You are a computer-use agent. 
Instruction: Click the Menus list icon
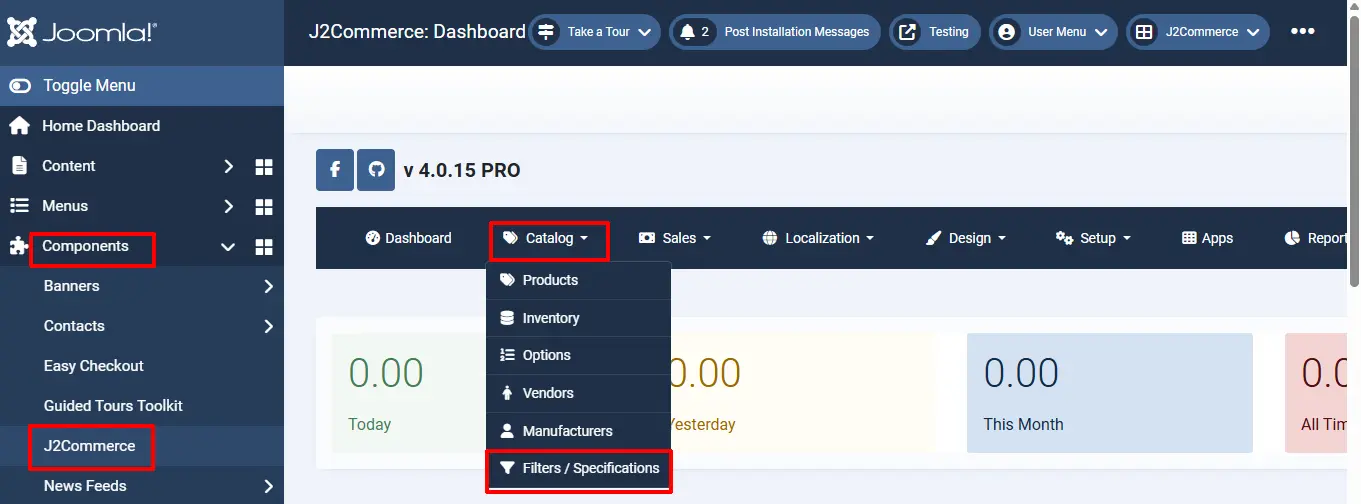point(19,206)
